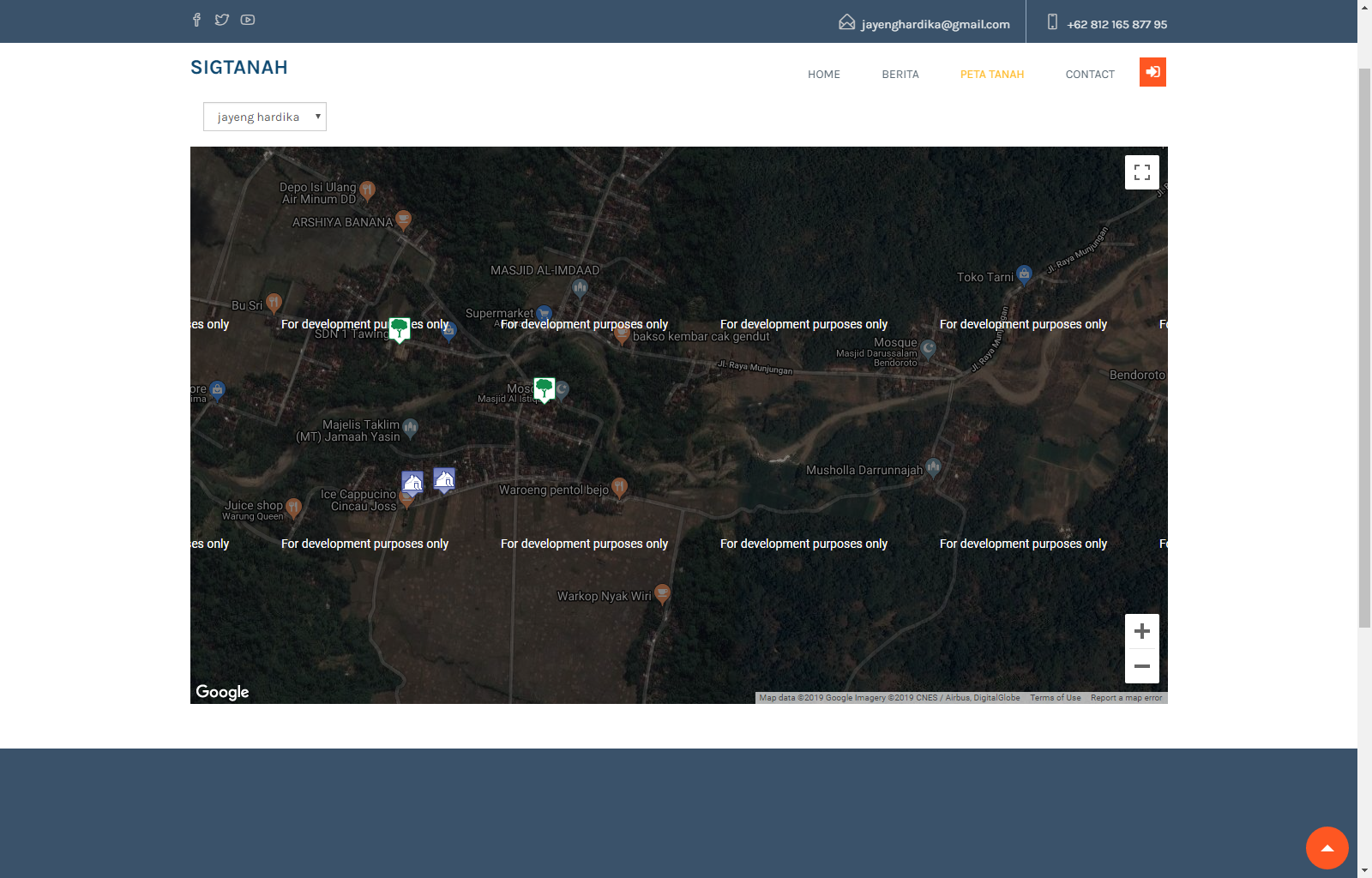Toggle fullscreen map view
The width and height of the screenshot is (1372, 878).
1141,172
